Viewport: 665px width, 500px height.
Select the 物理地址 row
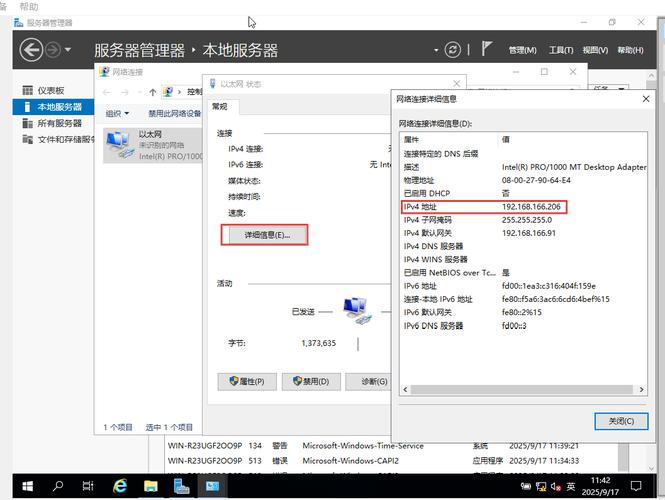[522, 180]
